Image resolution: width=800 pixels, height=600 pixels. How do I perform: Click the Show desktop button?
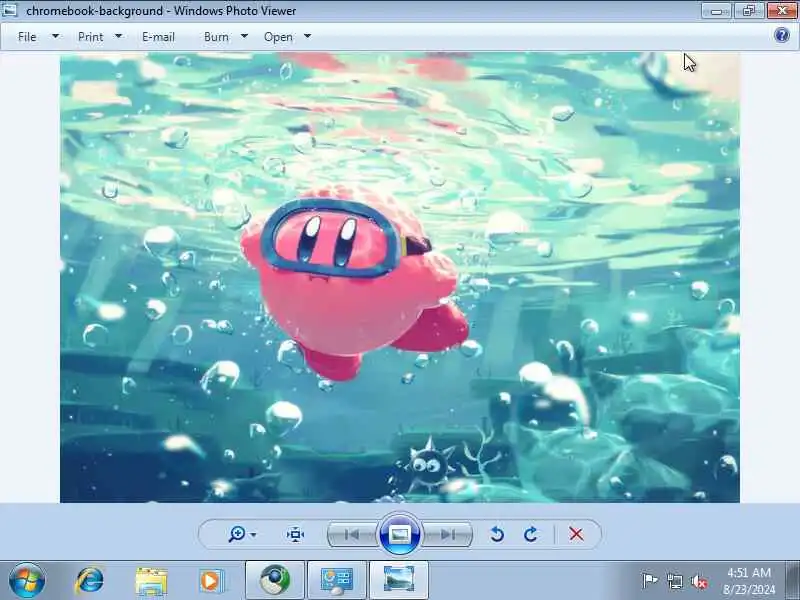793,580
